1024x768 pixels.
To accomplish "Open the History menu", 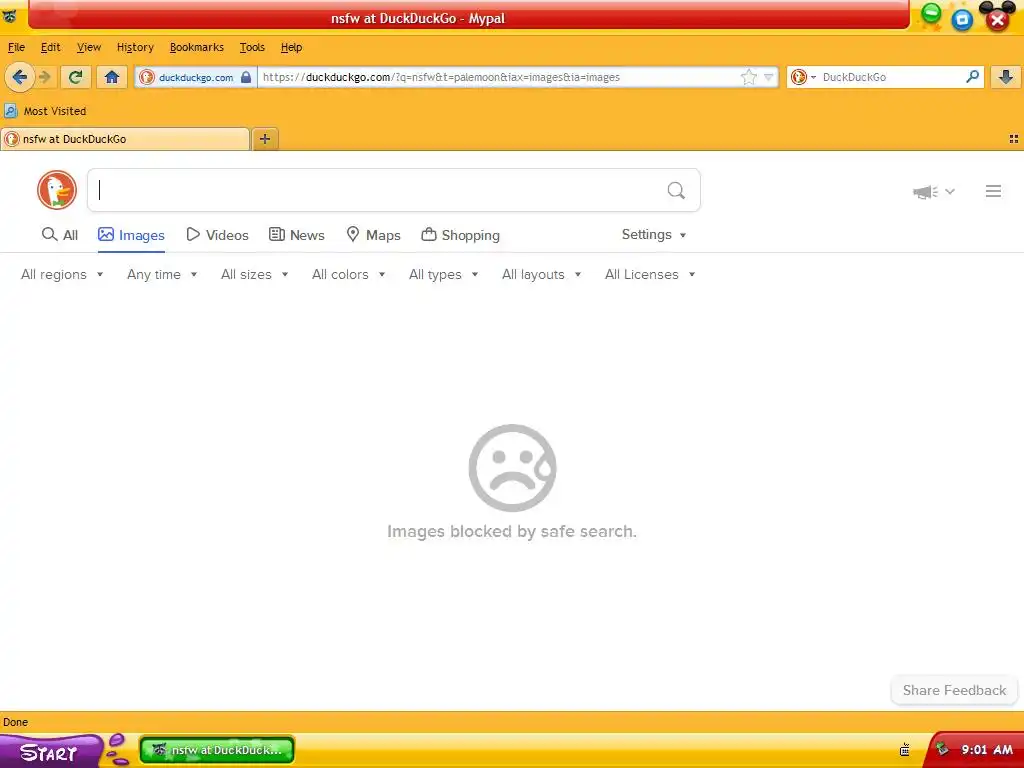I will click(135, 47).
